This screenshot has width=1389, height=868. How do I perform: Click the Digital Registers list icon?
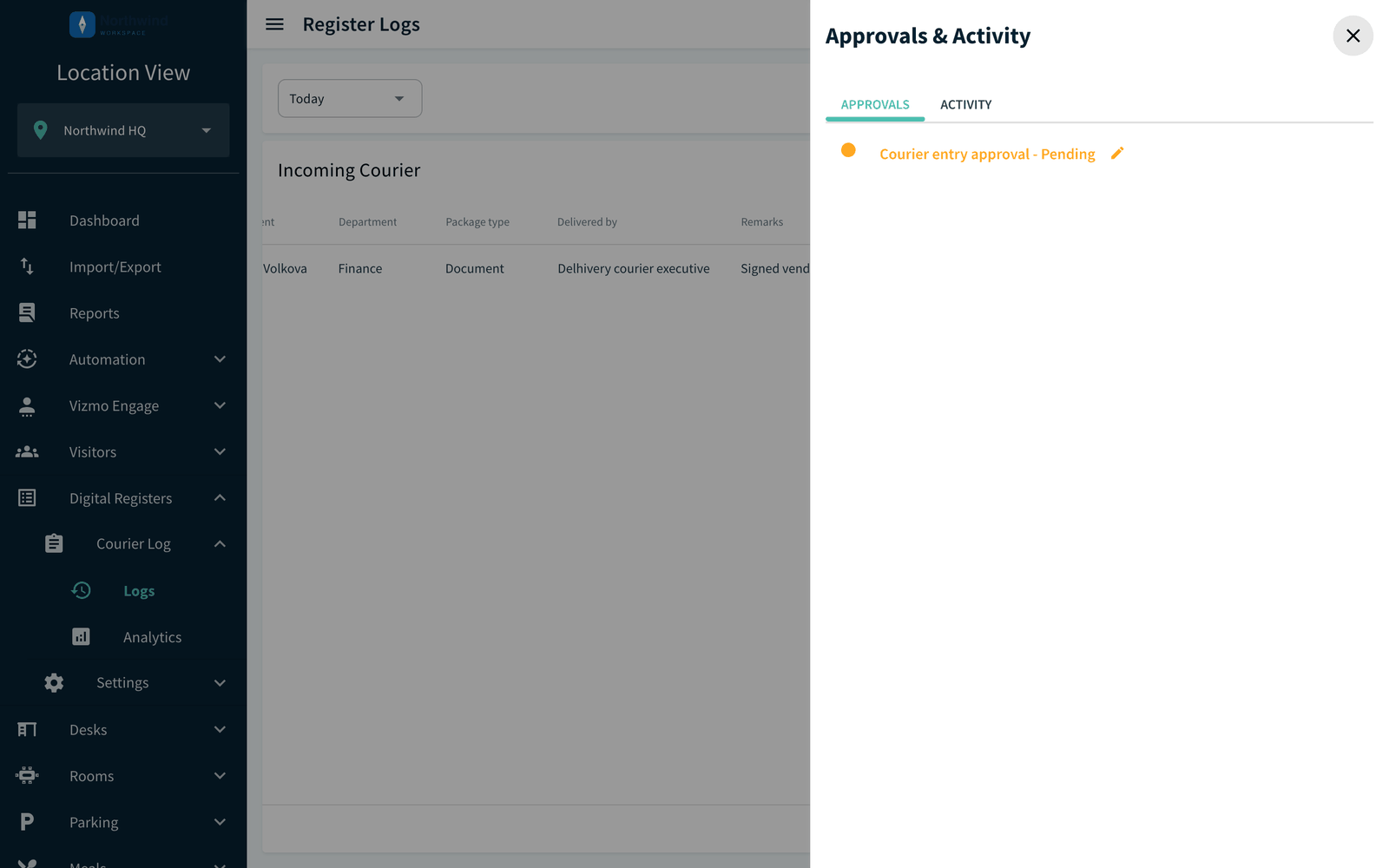click(27, 497)
